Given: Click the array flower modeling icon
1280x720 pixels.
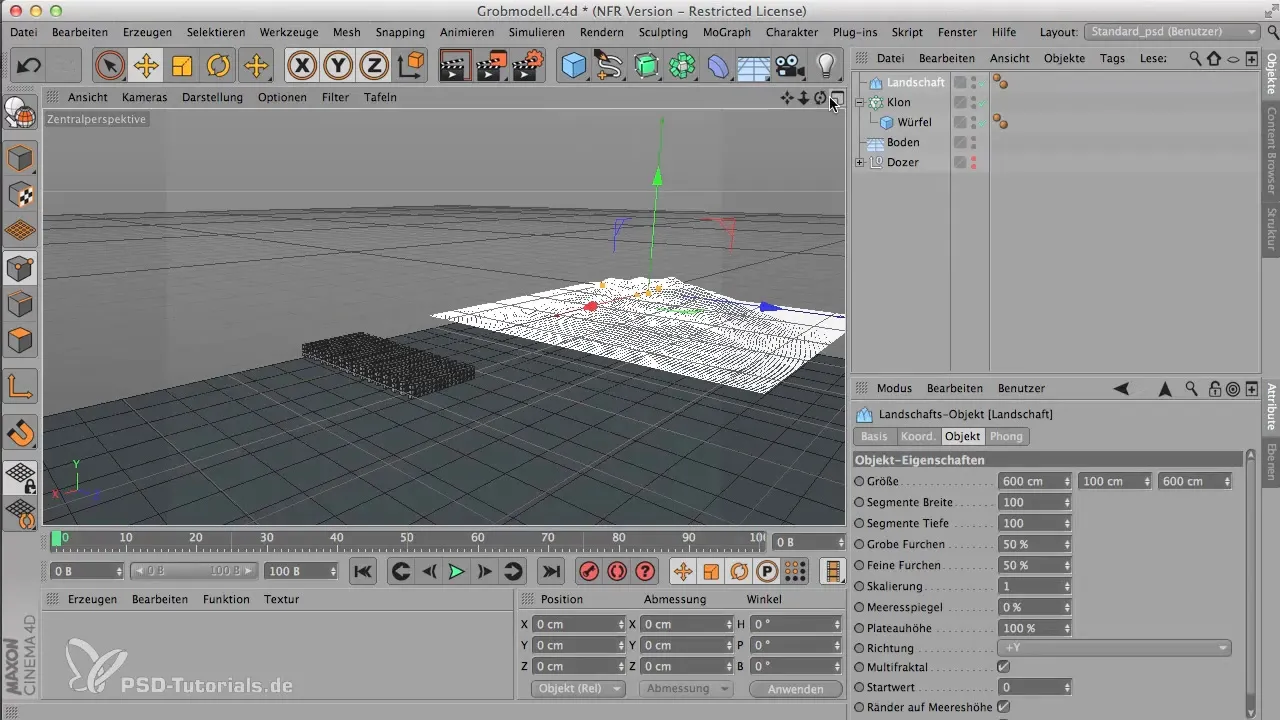Looking at the screenshot, I should [x=683, y=66].
